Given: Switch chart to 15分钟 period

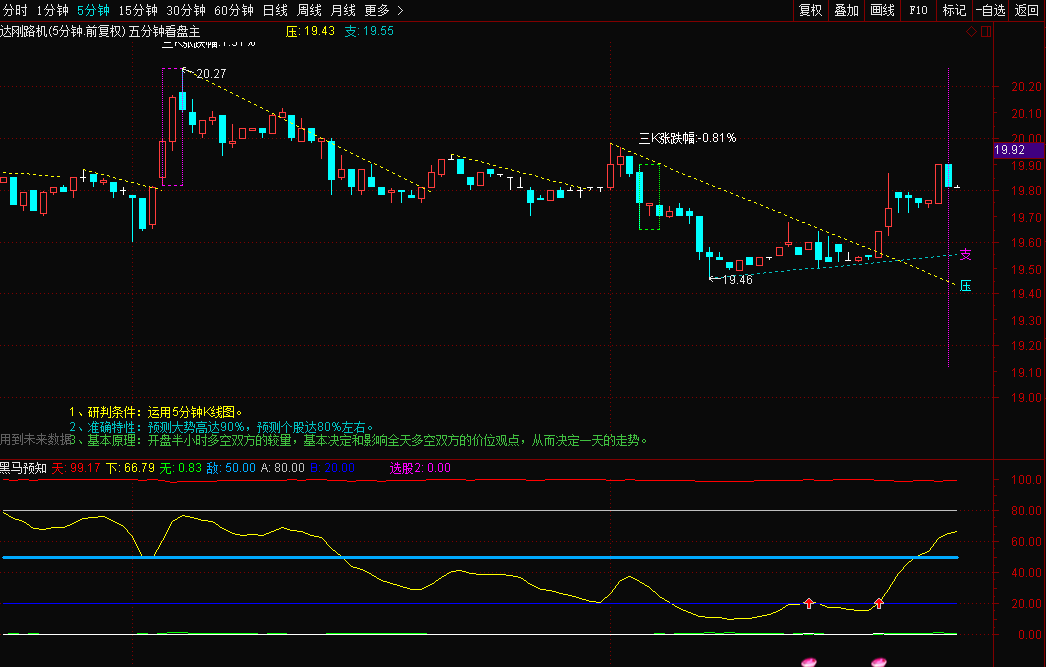Looking at the screenshot, I should coord(138,10).
